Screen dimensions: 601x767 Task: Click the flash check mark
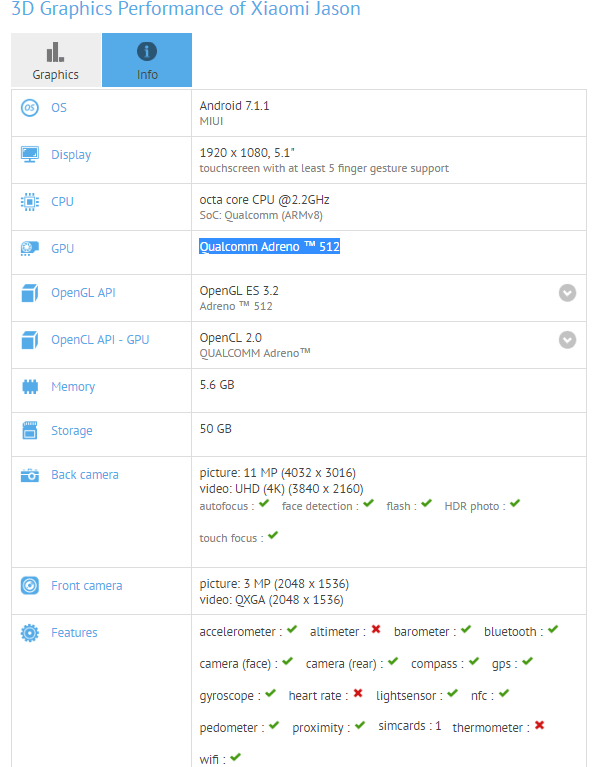pyautogui.click(x=427, y=503)
